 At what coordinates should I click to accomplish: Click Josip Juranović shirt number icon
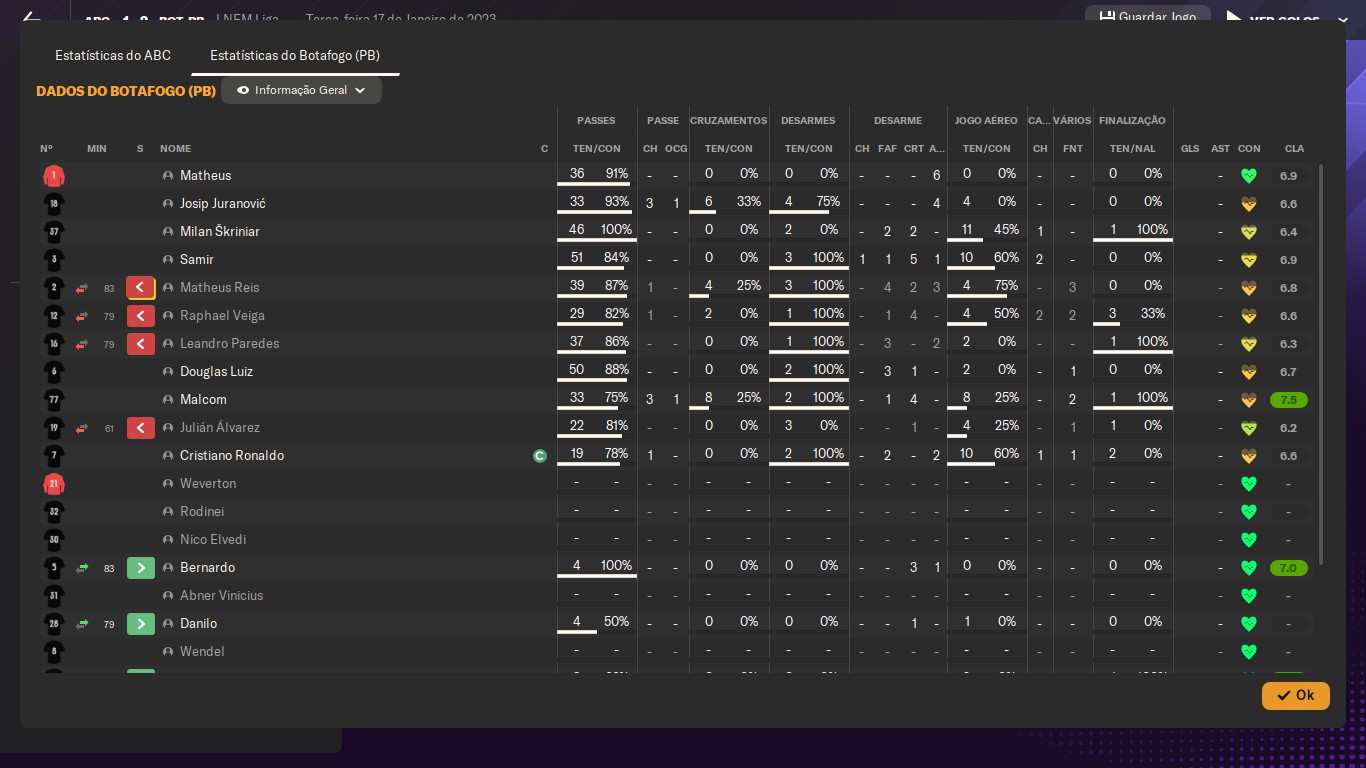tap(54, 204)
